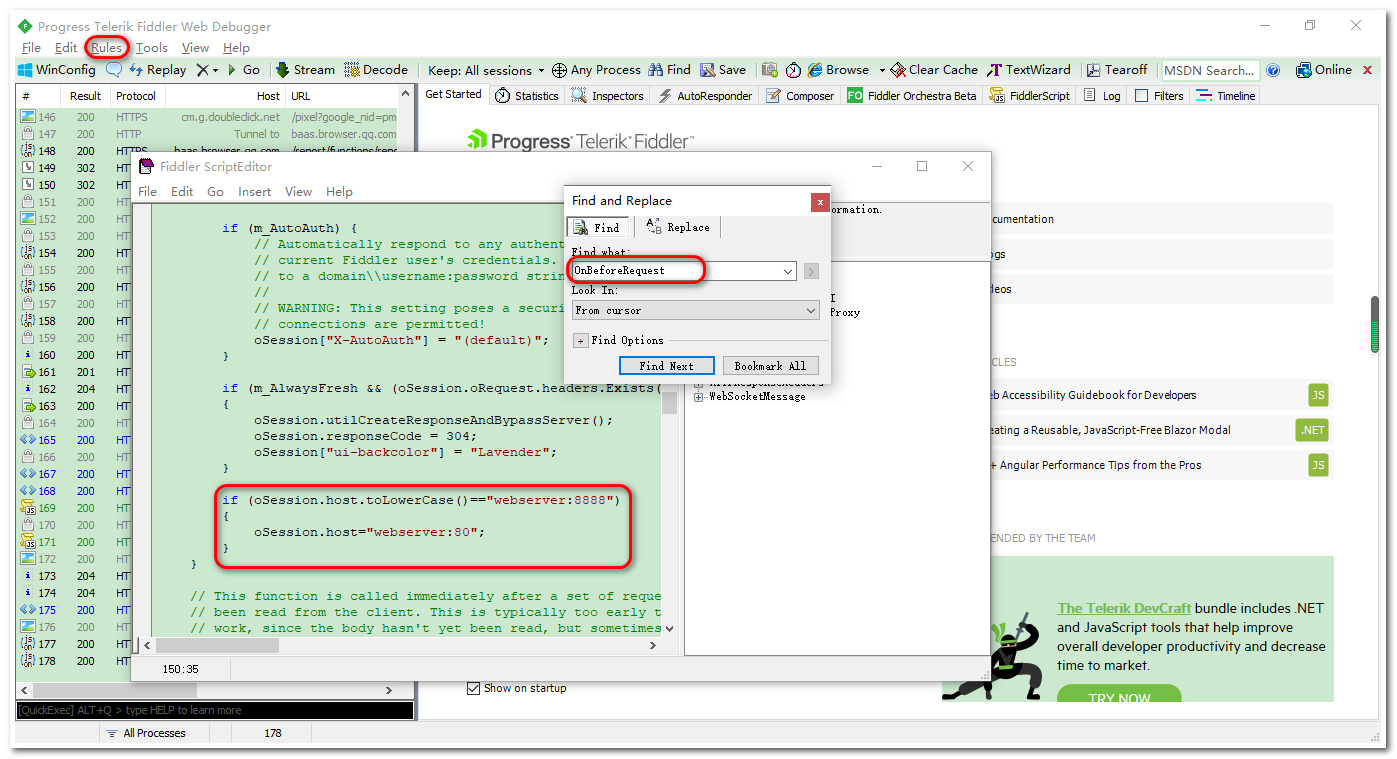Switch to the Inspectors tab
This screenshot has width=1397, height=759.
click(608, 96)
